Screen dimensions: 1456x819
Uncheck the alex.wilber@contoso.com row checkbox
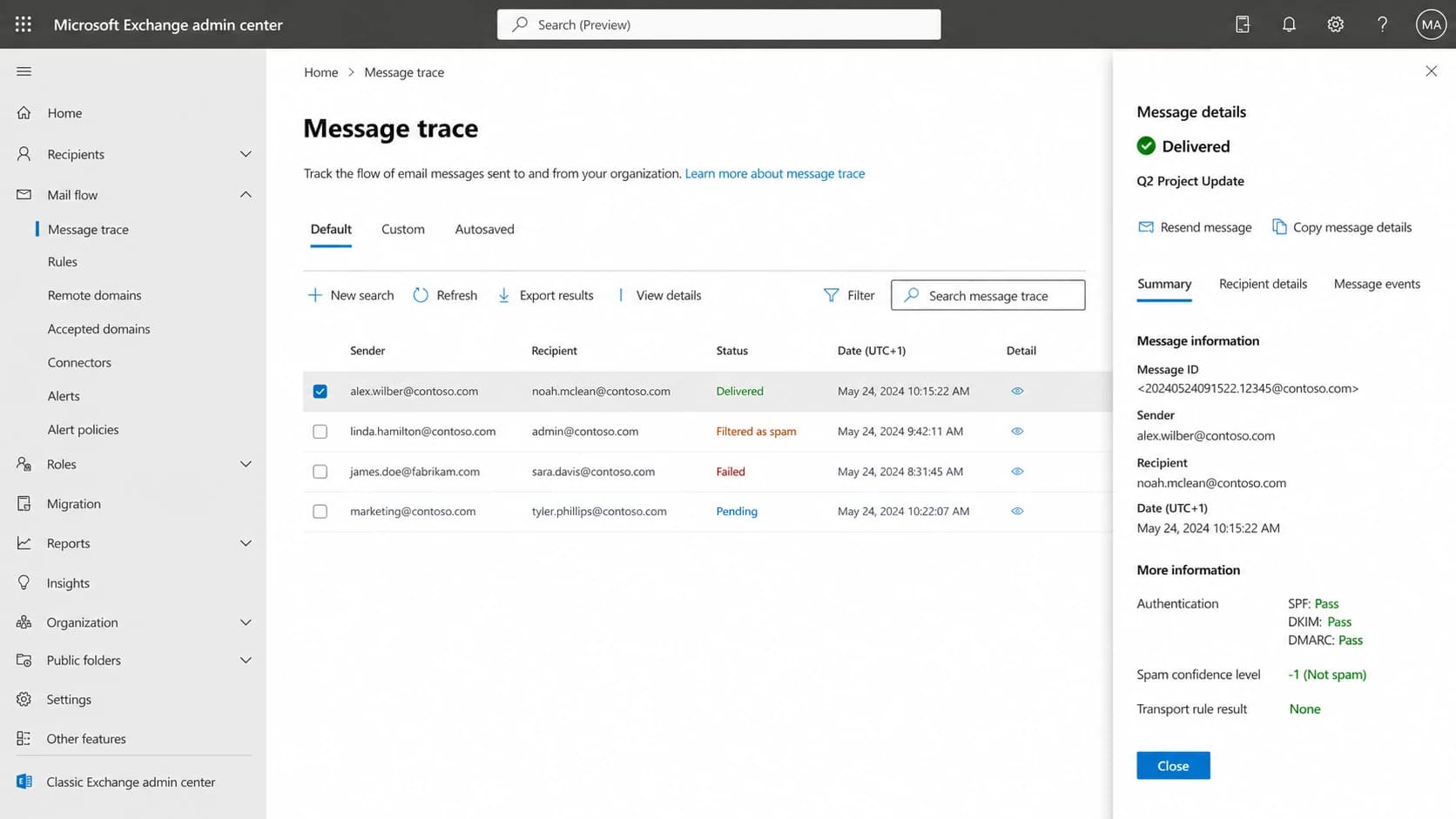pyautogui.click(x=320, y=391)
